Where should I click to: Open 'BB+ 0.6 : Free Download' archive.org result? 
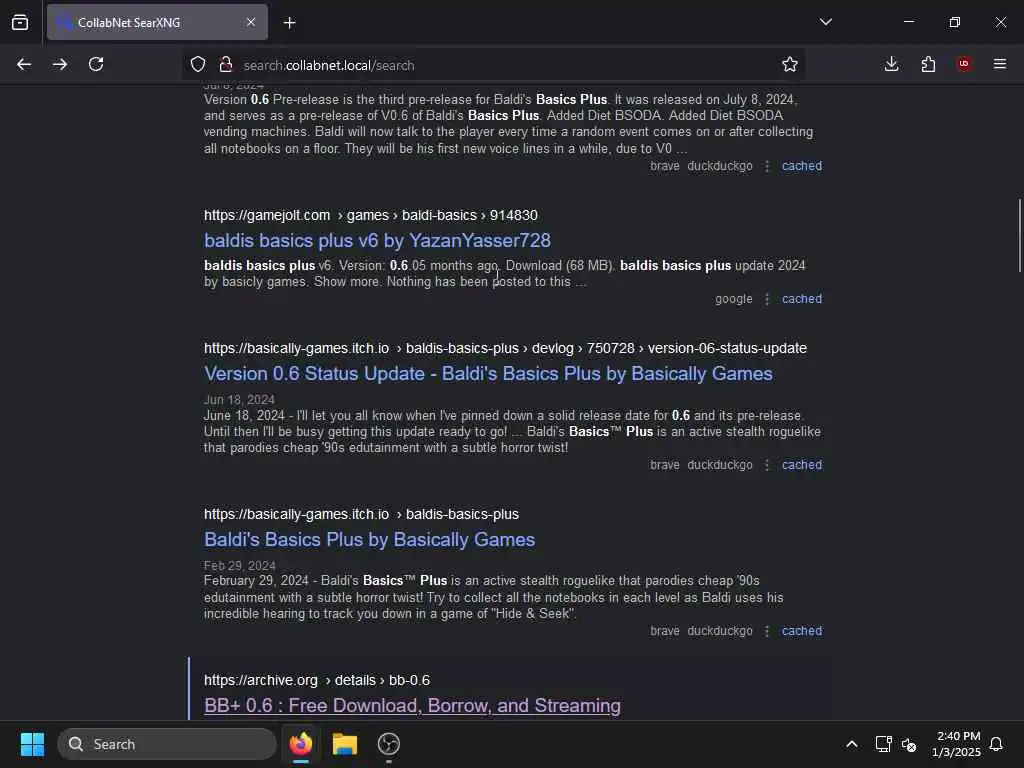(x=413, y=705)
